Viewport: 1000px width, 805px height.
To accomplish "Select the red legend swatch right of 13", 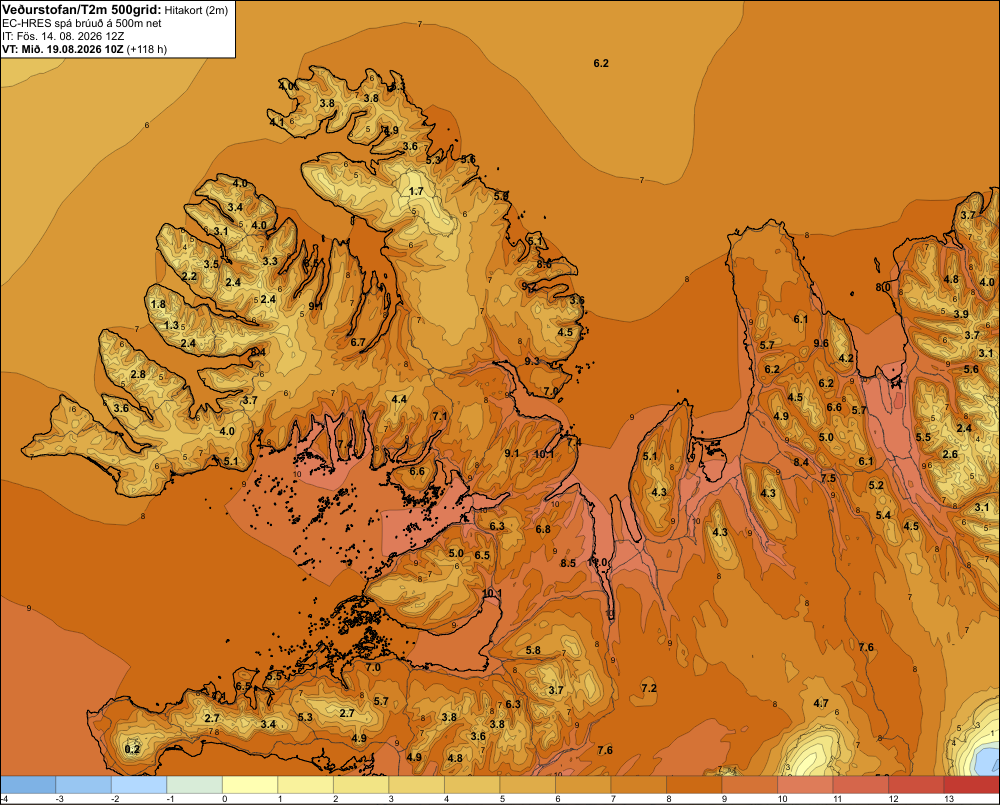I will (x=971, y=785).
